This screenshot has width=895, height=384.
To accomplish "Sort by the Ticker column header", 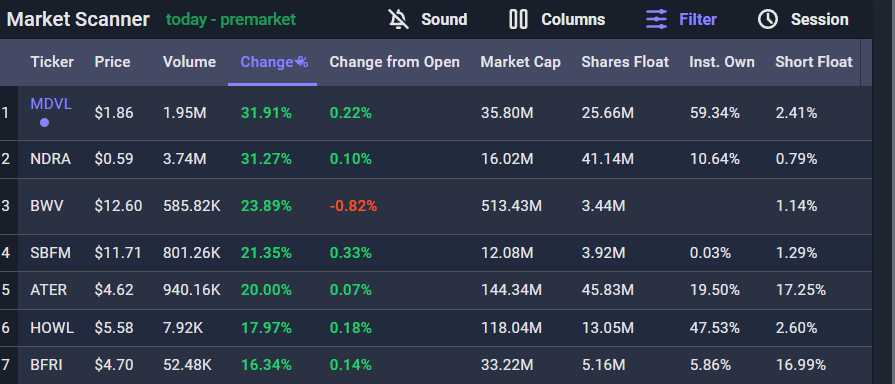I will tap(52, 62).
